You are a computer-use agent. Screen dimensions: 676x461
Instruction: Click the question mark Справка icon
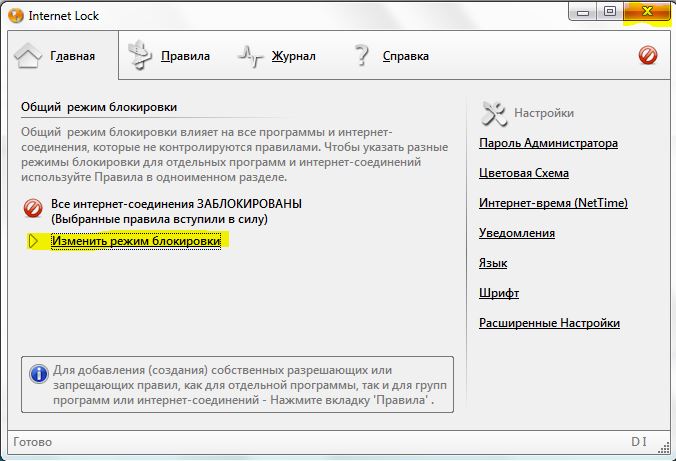362,56
